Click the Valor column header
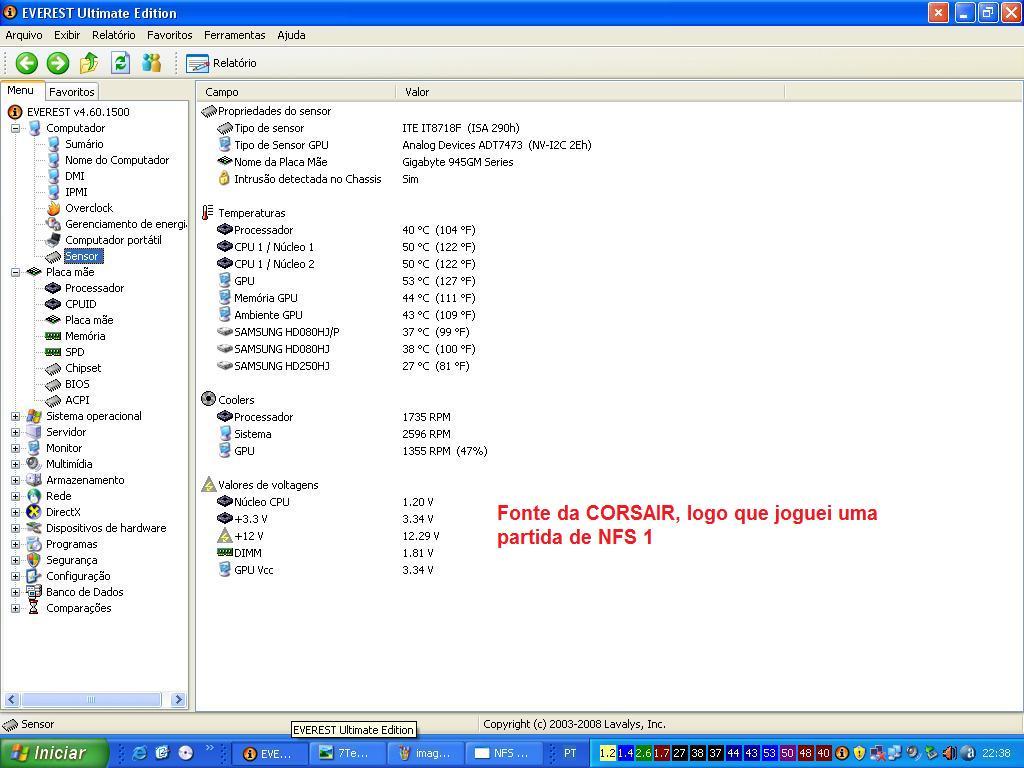 tap(417, 92)
